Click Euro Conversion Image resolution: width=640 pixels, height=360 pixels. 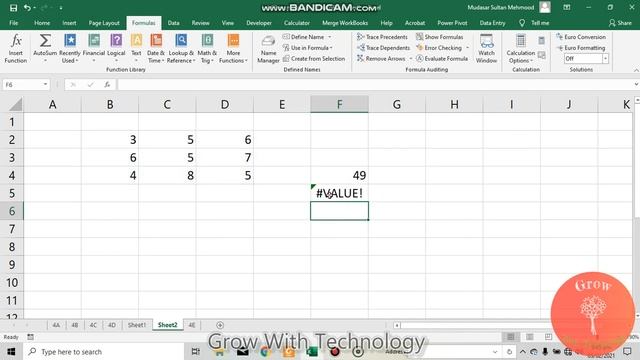pyautogui.click(x=581, y=37)
